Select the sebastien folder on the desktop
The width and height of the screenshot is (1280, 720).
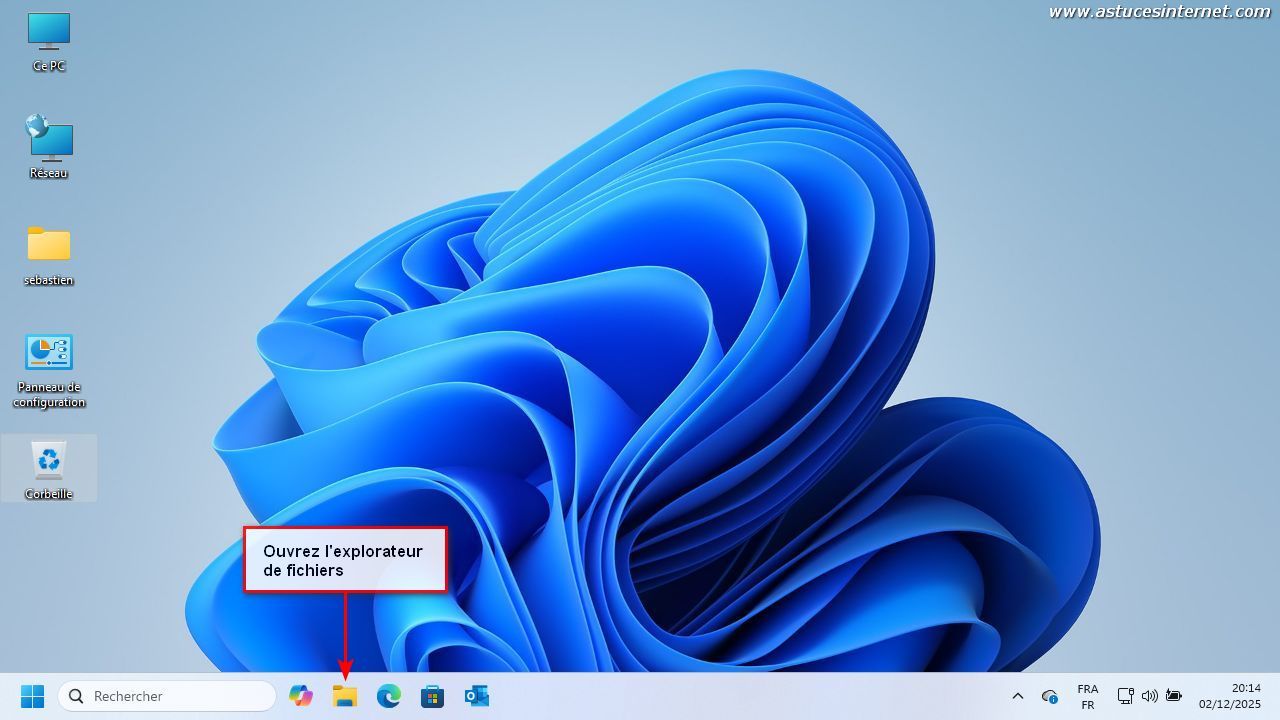coord(48,254)
